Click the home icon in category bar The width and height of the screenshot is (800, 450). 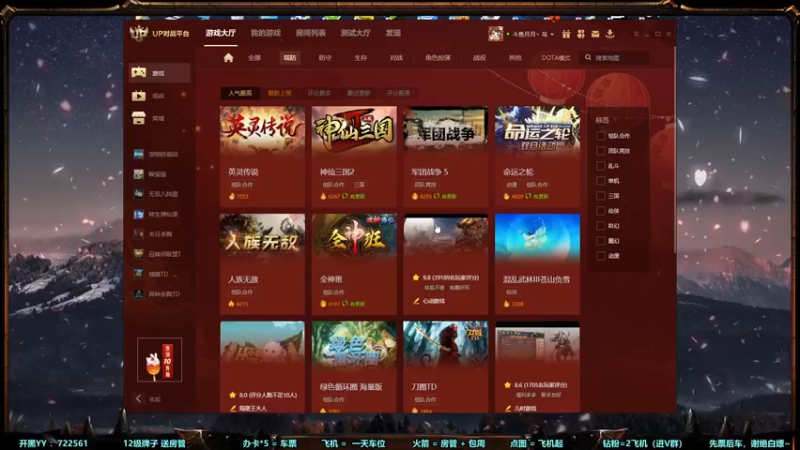[x=228, y=58]
